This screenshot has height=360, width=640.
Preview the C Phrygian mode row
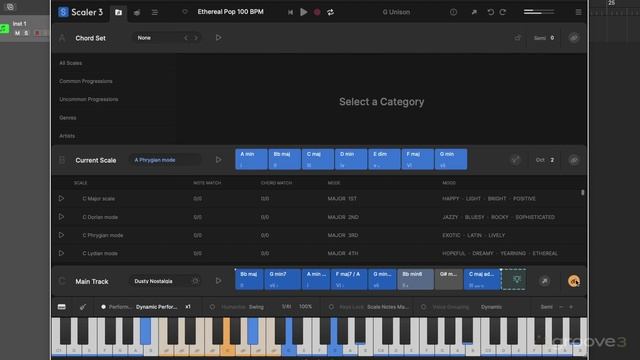(x=61, y=235)
